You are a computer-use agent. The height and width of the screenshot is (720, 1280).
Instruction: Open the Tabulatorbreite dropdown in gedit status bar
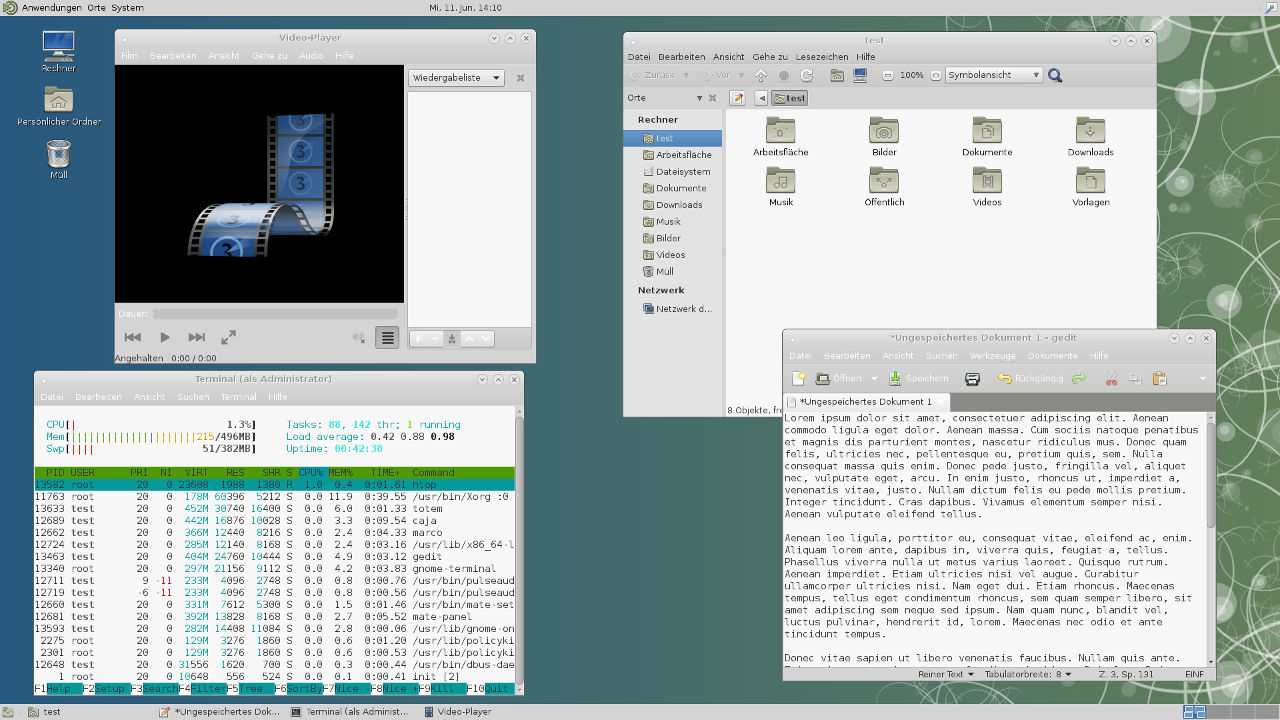click(x=1030, y=674)
